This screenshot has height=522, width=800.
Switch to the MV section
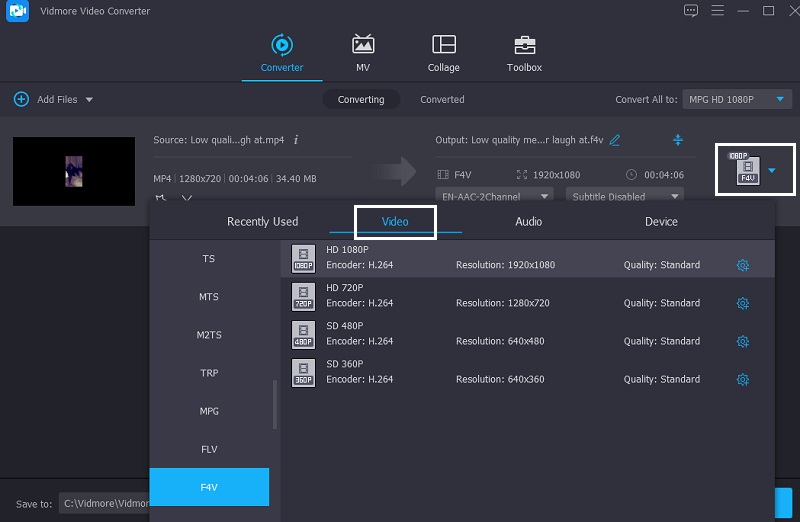click(363, 54)
